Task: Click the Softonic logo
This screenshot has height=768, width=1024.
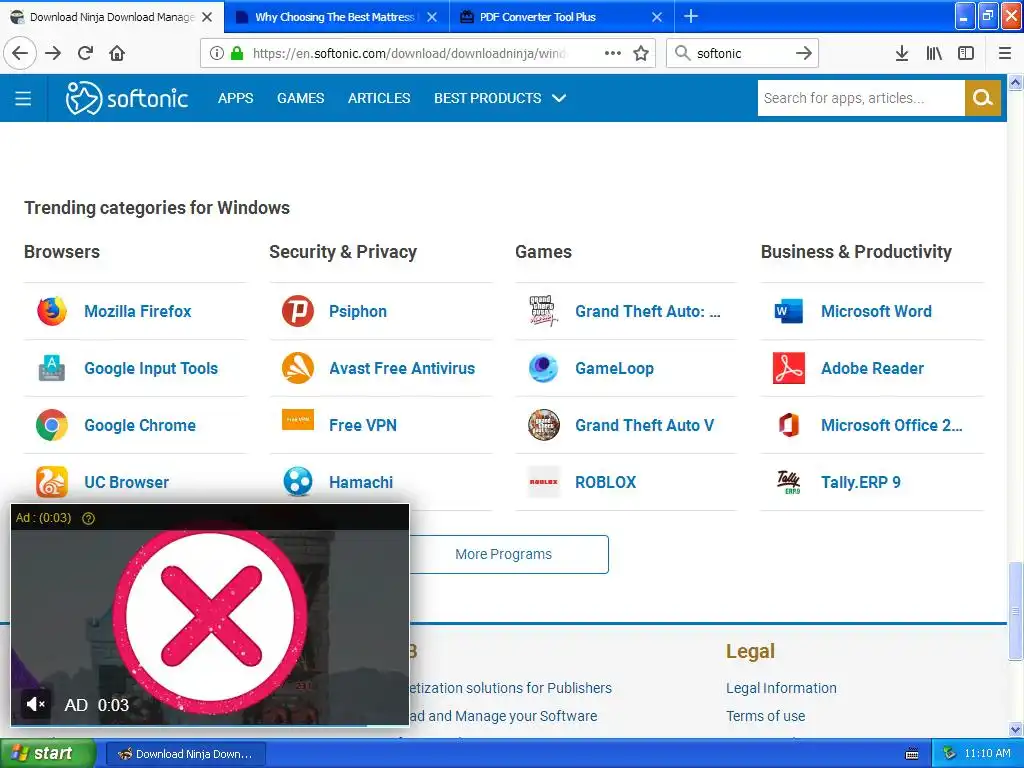Action: coord(127,98)
